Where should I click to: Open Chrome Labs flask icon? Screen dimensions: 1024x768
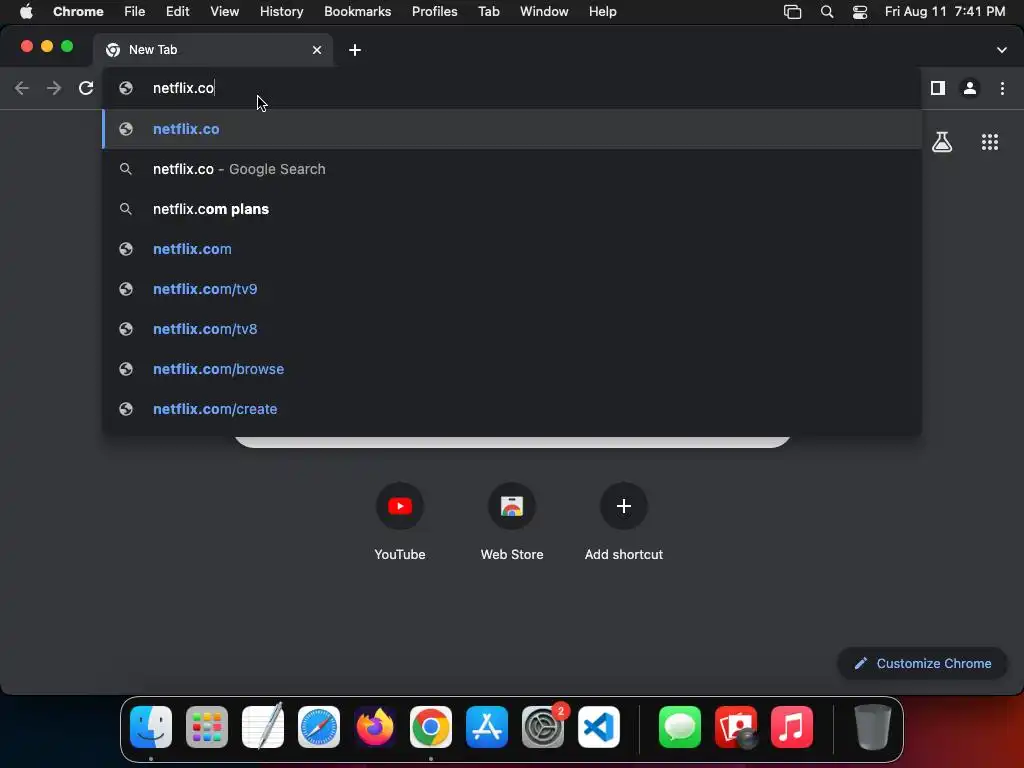tap(942, 142)
